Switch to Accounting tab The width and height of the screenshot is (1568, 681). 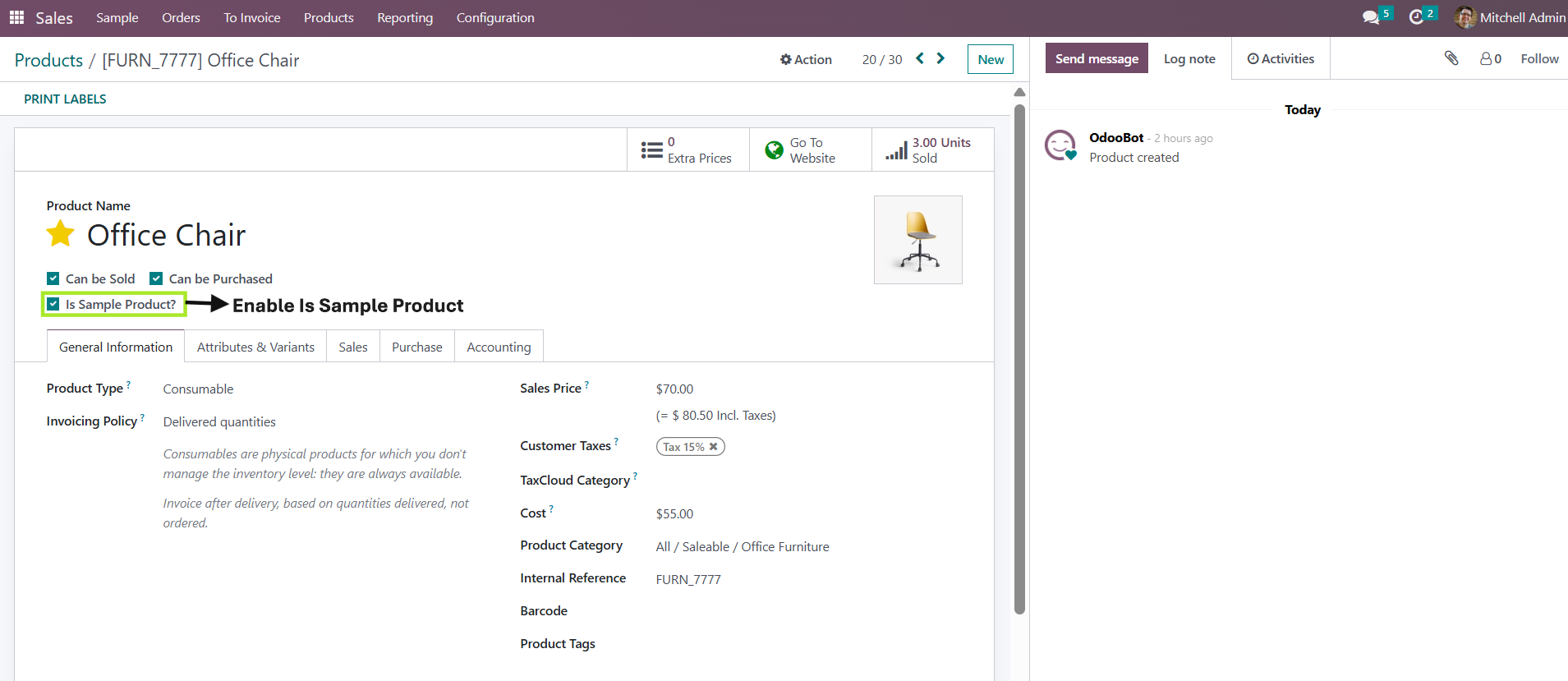(499, 347)
